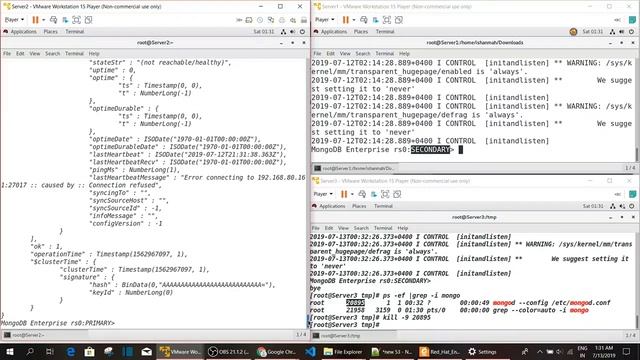The width and height of the screenshot is (640, 360).
Task: Click the sound card icon in Server2 toolbar
Action: click(x=293, y=20)
